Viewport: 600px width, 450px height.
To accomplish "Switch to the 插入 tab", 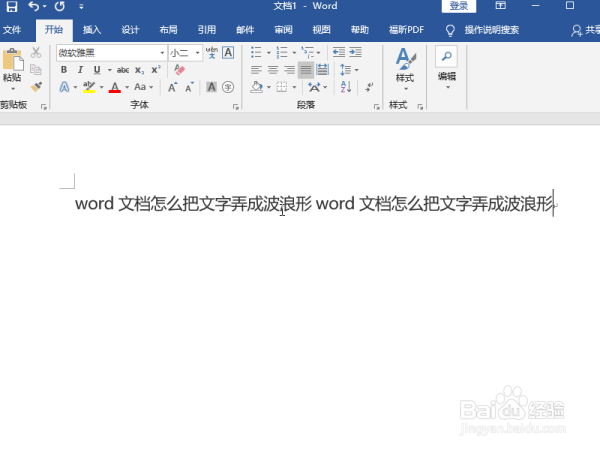I will (x=92, y=30).
